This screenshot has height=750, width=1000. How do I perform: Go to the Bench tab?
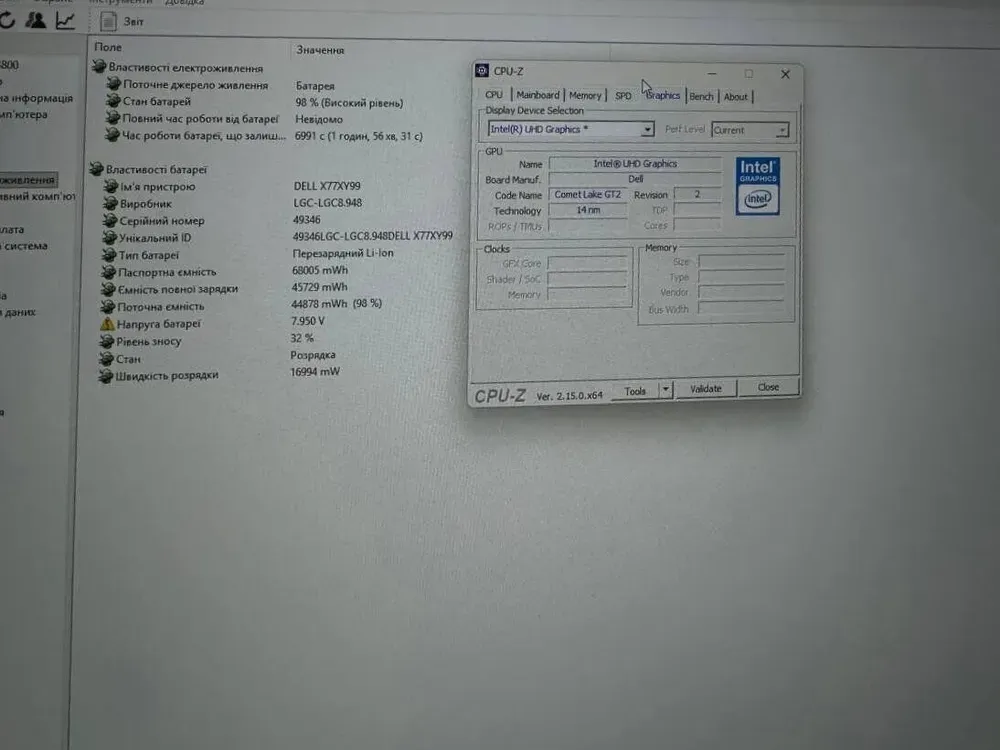[x=701, y=96]
